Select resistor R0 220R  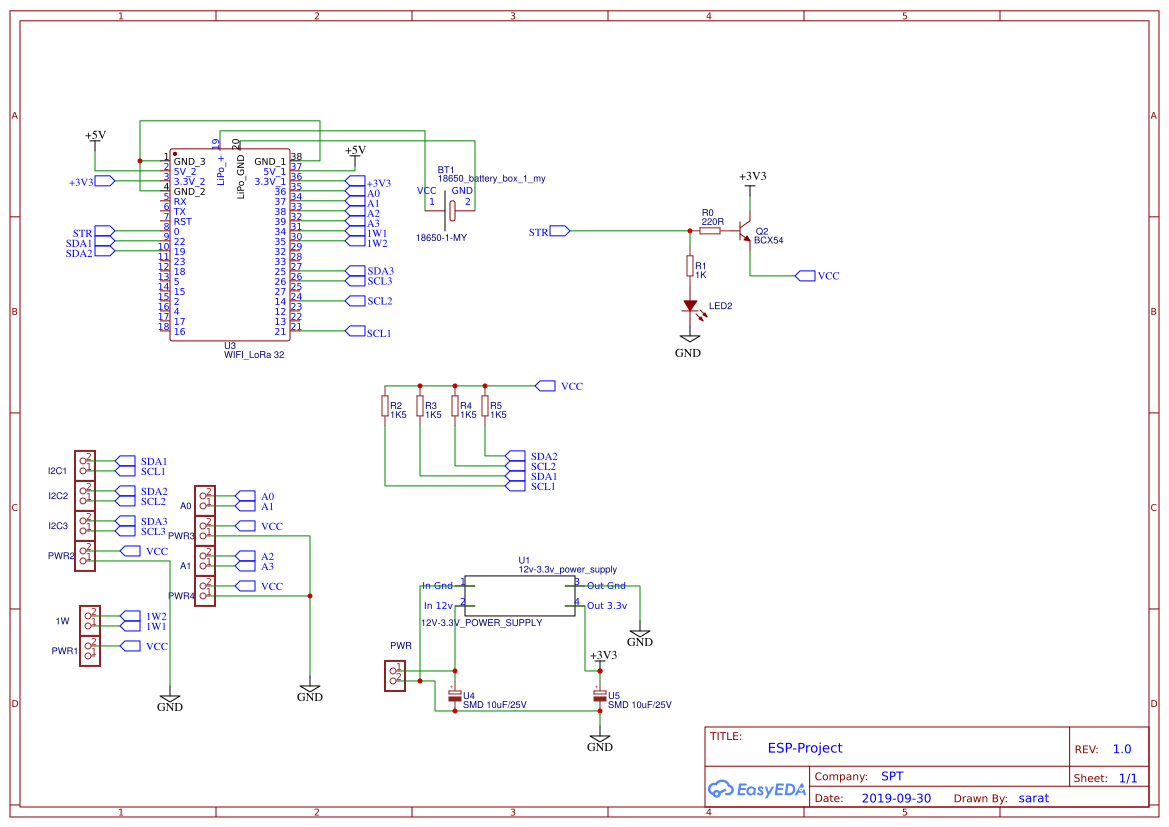coord(710,230)
